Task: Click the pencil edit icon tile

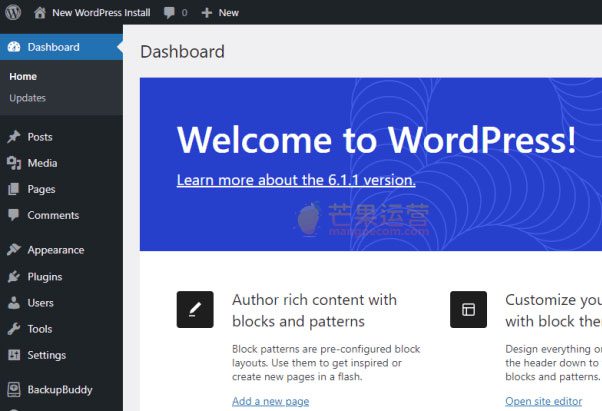Action: [x=195, y=309]
